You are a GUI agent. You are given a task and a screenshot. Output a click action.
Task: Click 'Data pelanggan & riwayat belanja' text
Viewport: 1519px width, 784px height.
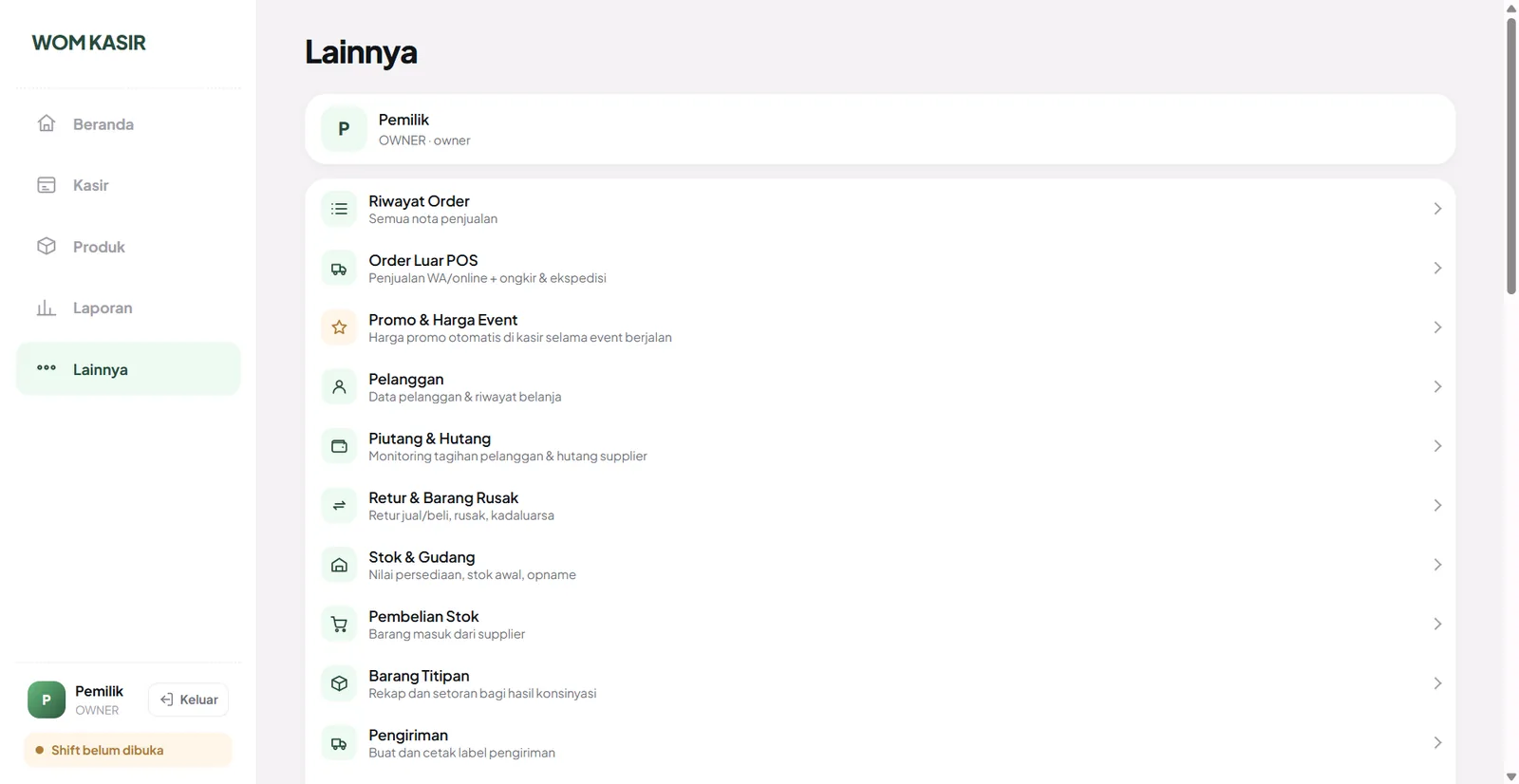coord(465,397)
